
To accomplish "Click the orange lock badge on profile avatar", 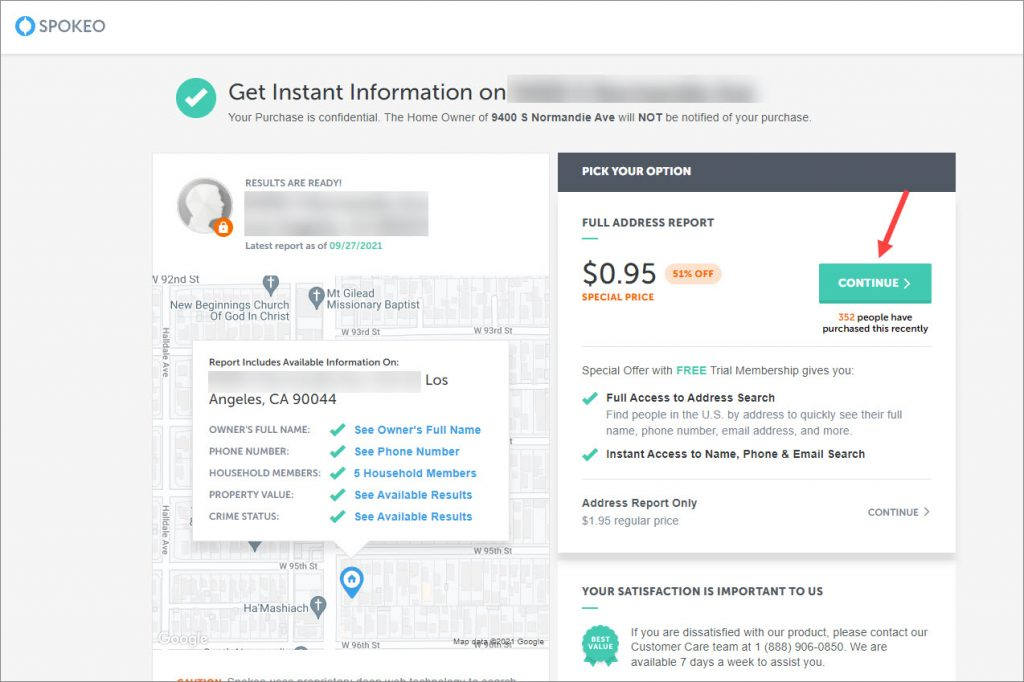I will click(x=223, y=227).
